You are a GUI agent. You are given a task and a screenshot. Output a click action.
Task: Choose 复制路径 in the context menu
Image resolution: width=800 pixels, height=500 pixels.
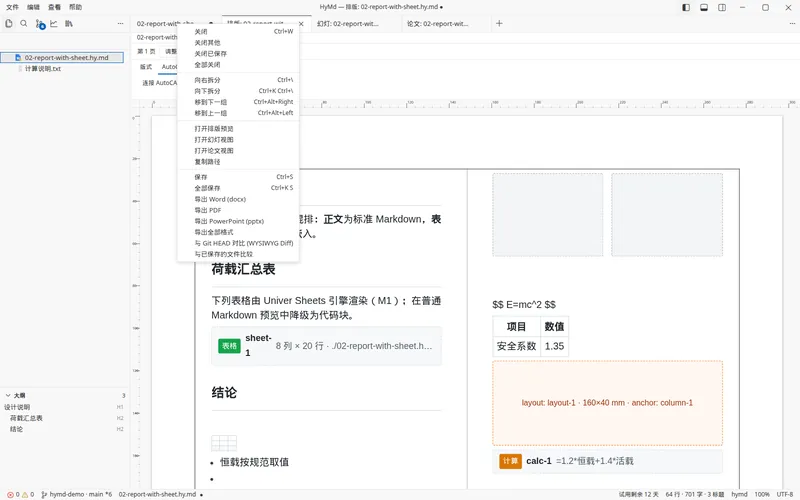tap(238, 162)
